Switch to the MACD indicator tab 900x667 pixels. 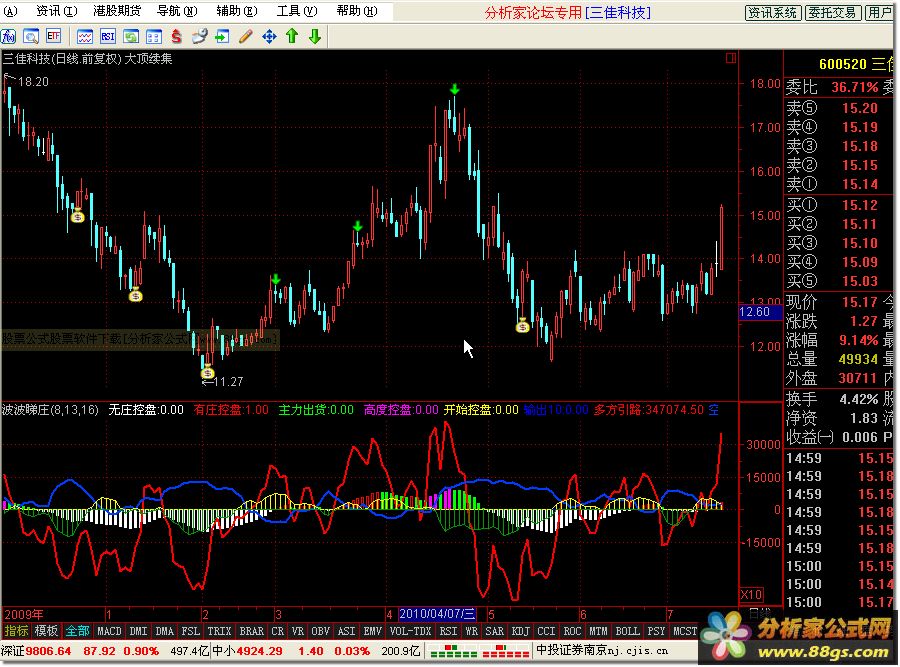pyautogui.click(x=109, y=631)
